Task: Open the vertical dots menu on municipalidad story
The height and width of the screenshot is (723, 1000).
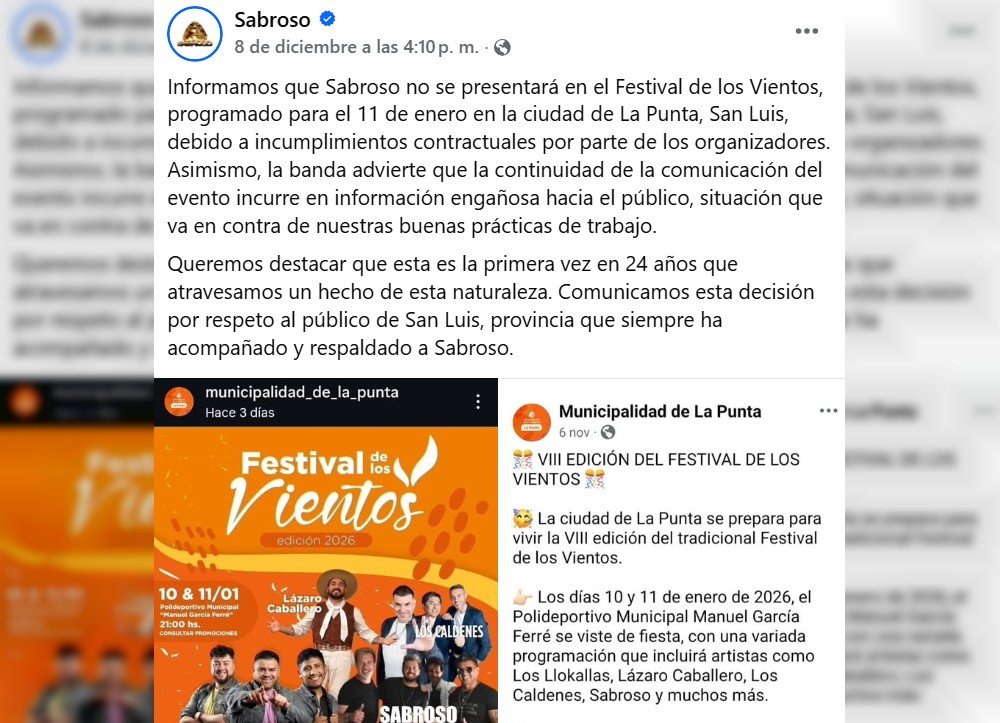Action: click(x=478, y=401)
